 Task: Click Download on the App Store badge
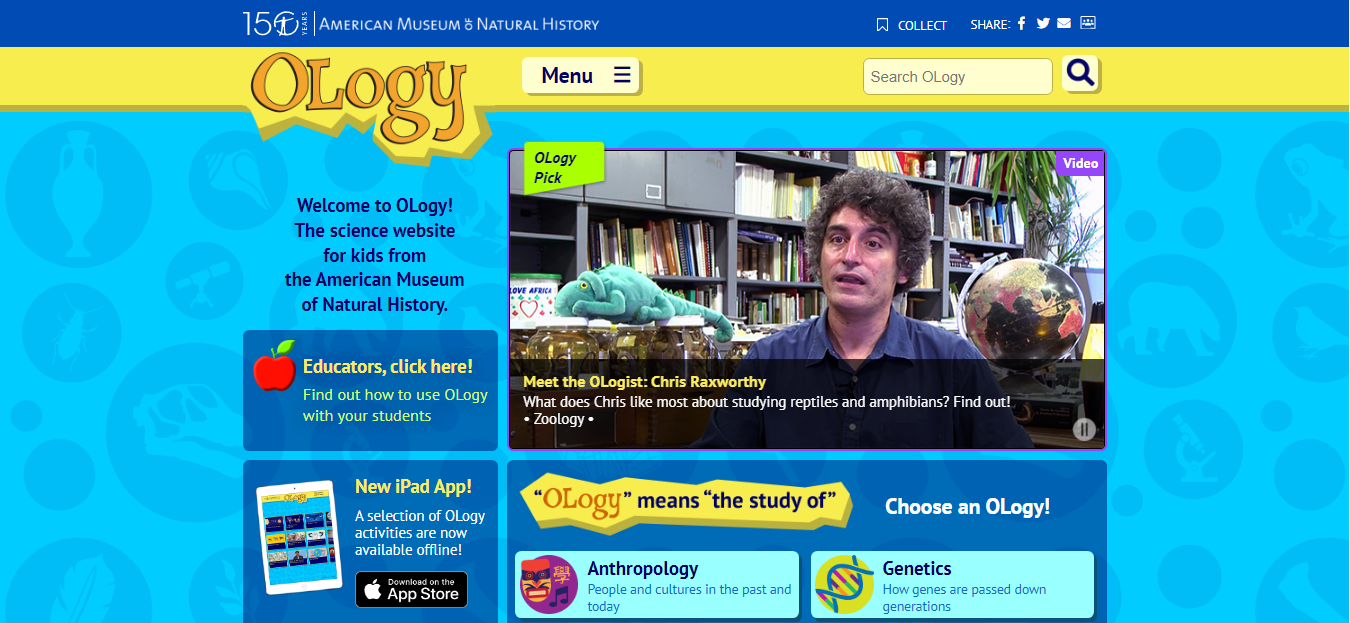click(x=411, y=589)
